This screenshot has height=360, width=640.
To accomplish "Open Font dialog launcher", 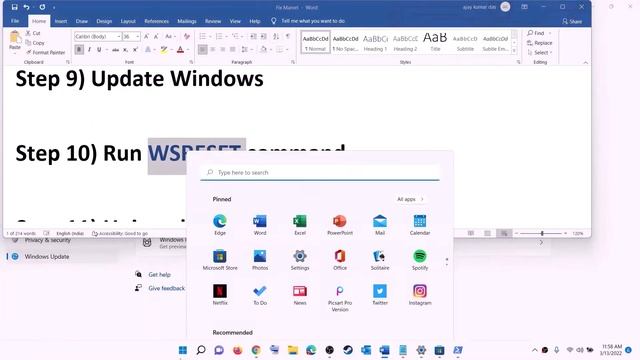I will pyautogui.click(x=191, y=62).
